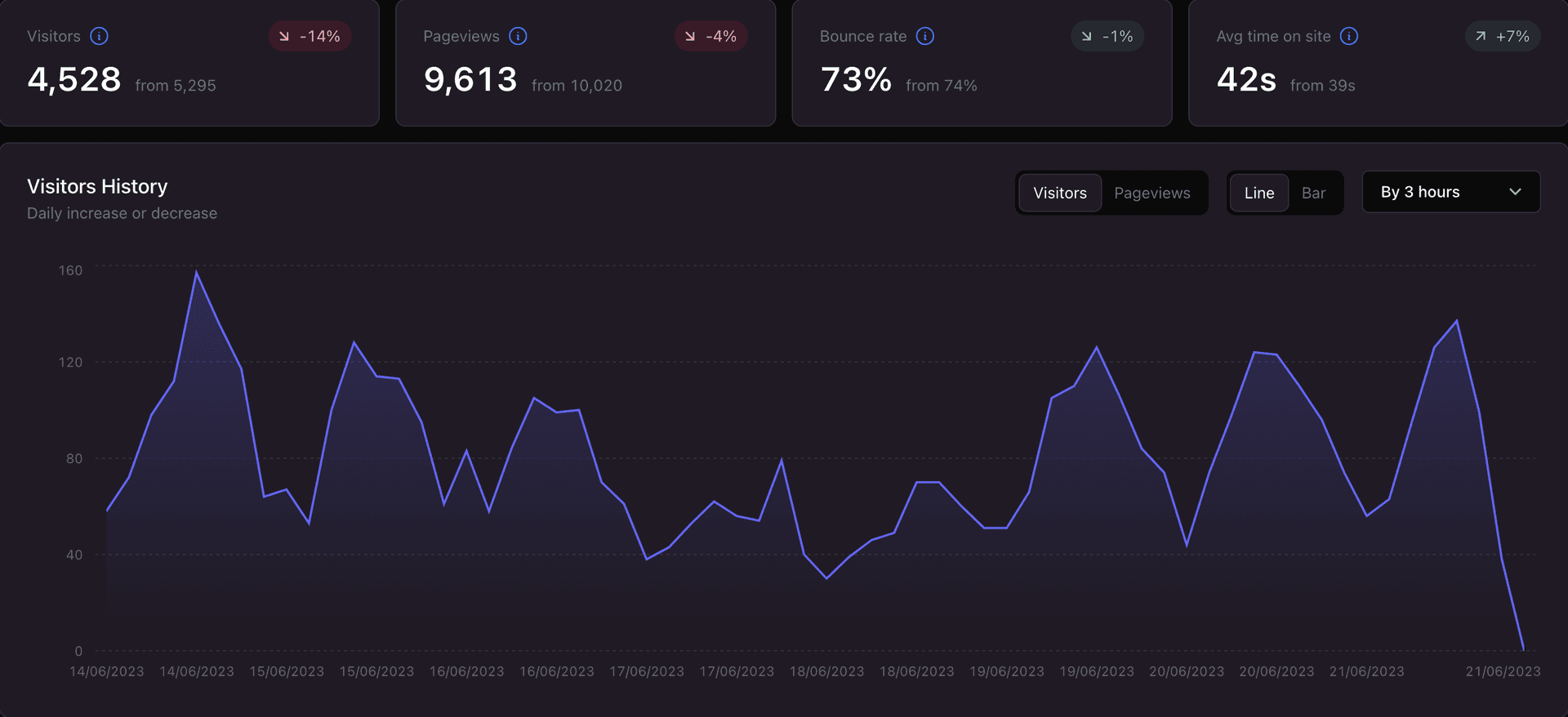Switch chart to Pageviews tab
Viewport: 1568px width, 717px height.
point(1152,193)
